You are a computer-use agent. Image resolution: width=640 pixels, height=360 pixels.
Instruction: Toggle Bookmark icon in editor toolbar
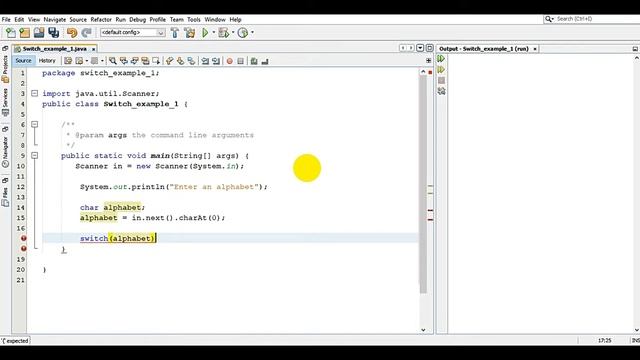(x=191, y=61)
